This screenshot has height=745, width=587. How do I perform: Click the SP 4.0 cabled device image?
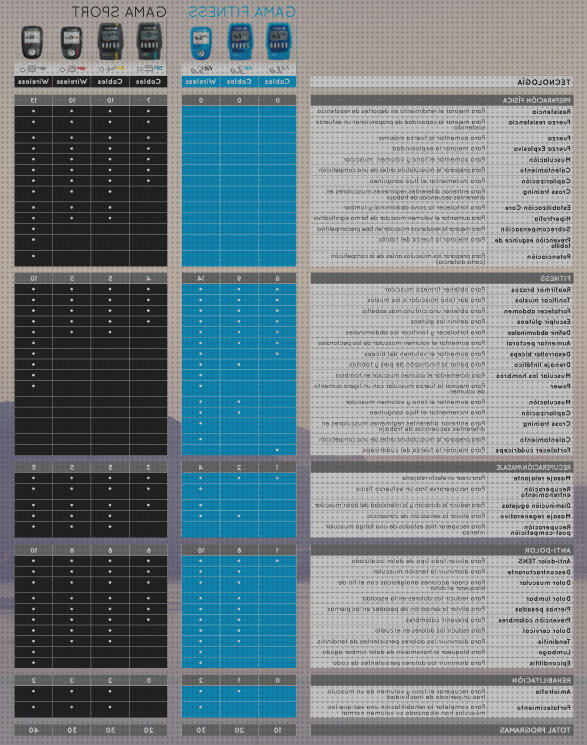coord(110,41)
